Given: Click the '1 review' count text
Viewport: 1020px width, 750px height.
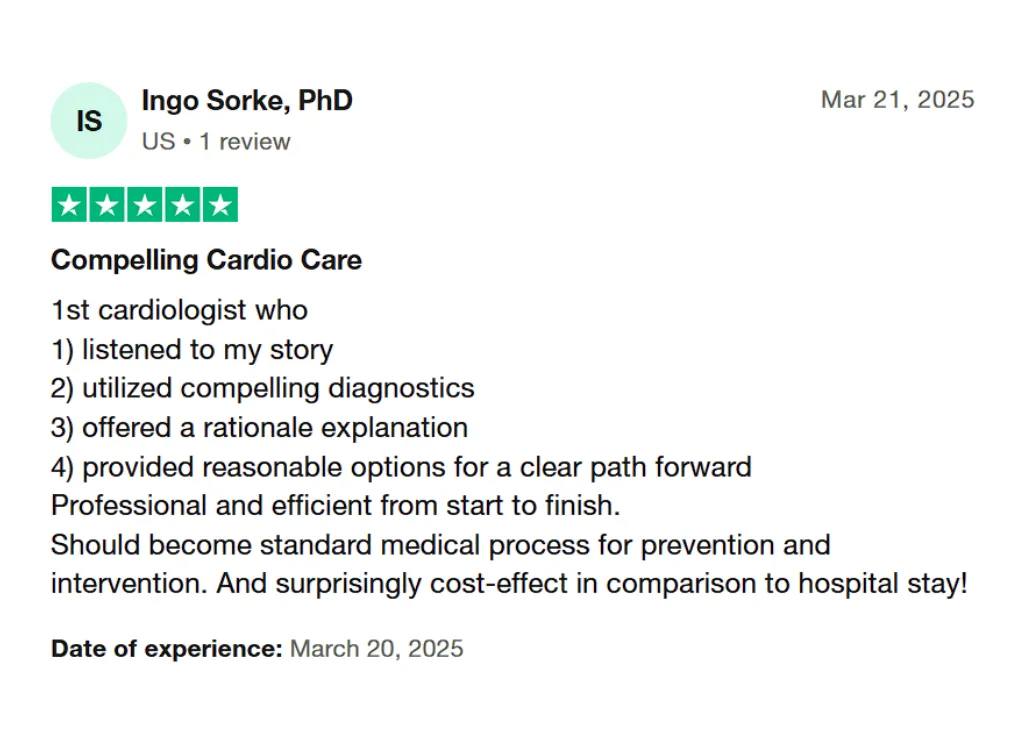Looking at the screenshot, I should tap(245, 142).
